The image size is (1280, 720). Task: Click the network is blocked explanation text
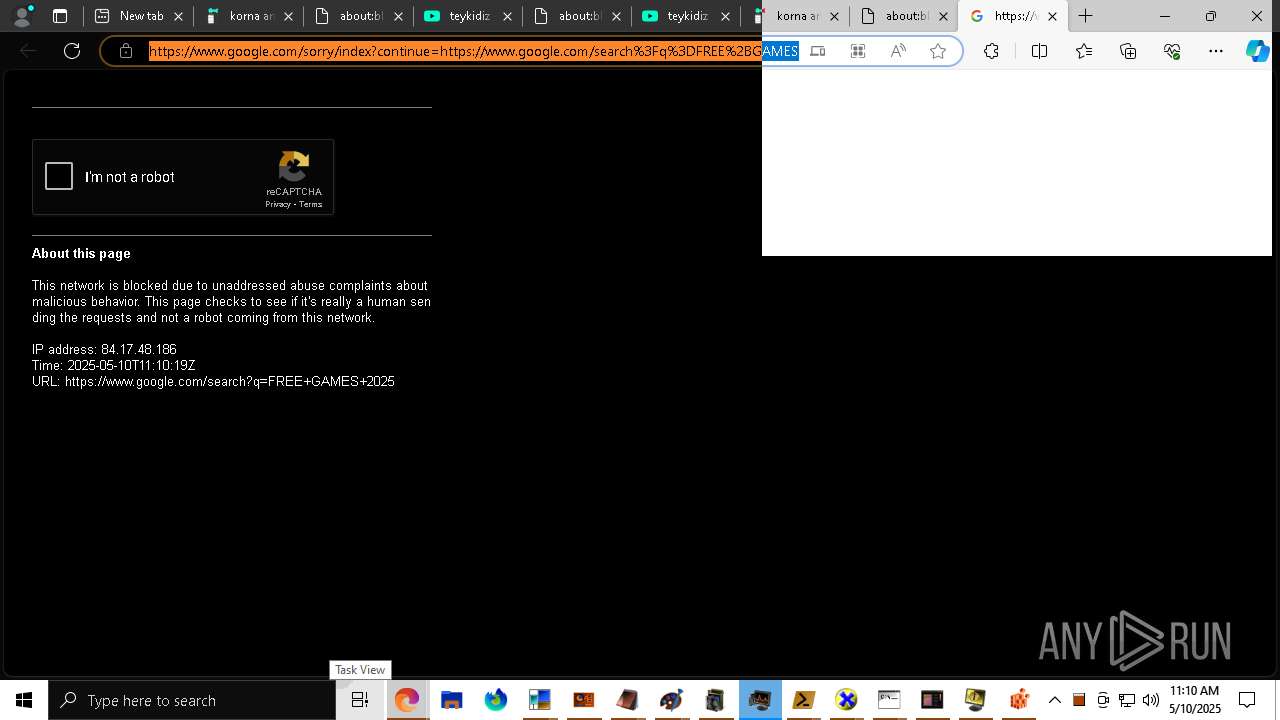231,301
